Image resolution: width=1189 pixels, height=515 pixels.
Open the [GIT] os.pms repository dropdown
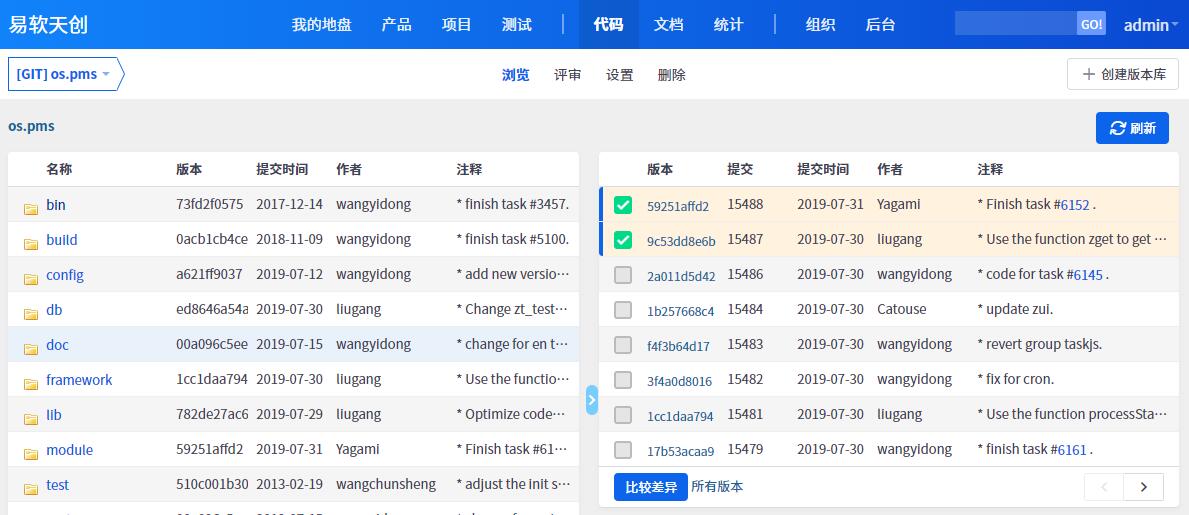click(x=66, y=74)
